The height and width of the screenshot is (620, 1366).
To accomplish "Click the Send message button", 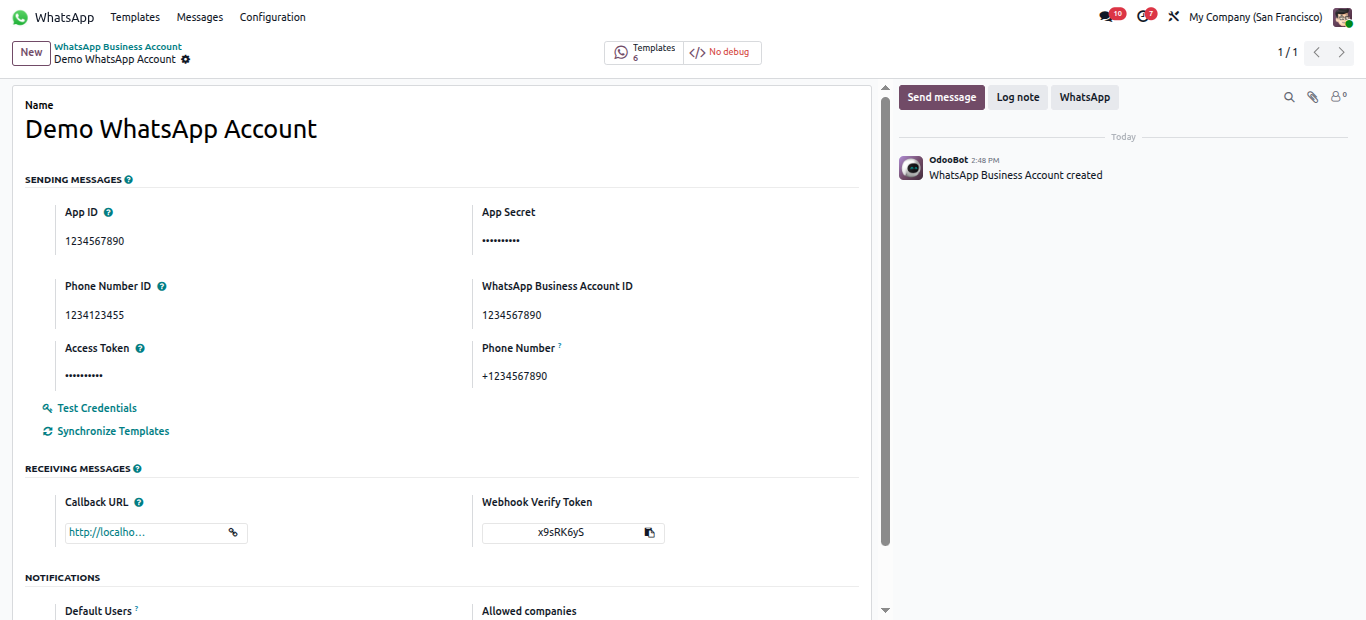I will click(941, 97).
